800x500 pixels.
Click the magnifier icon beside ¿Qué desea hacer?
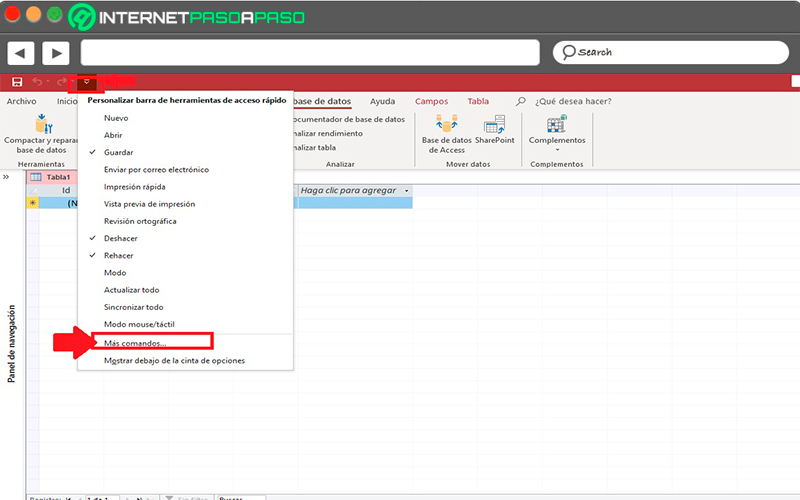(520, 101)
